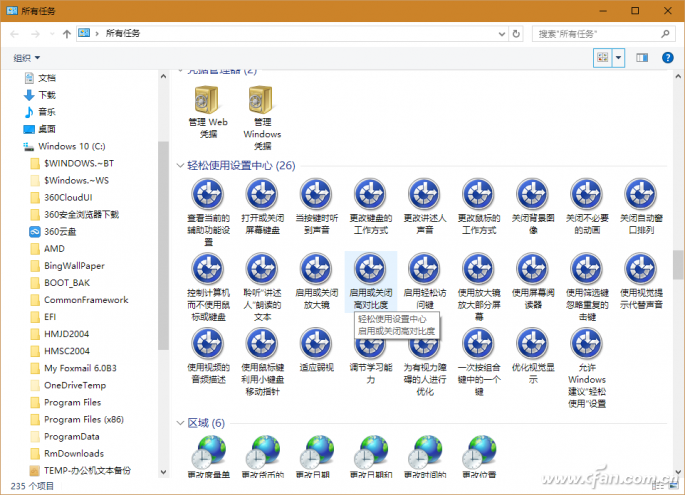The width and height of the screenshot is (685, 495).
Task: Collapse the 轻松使用设置中心 group
Action: [181, 165]
